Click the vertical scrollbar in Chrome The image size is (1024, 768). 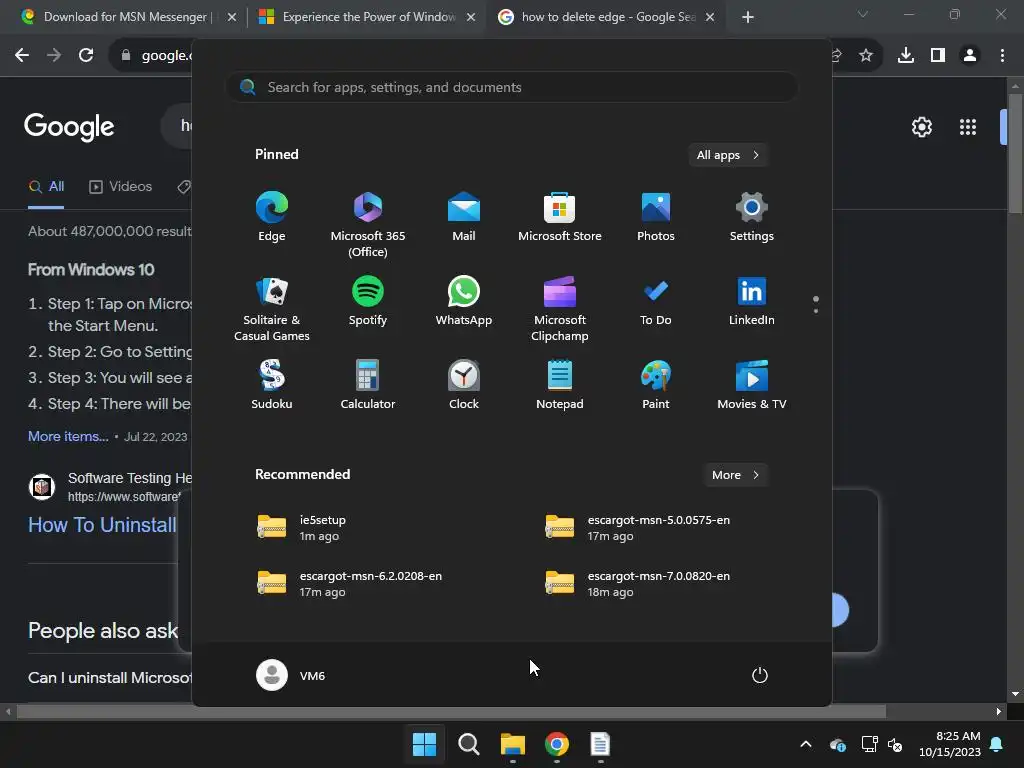[1015, 153]
